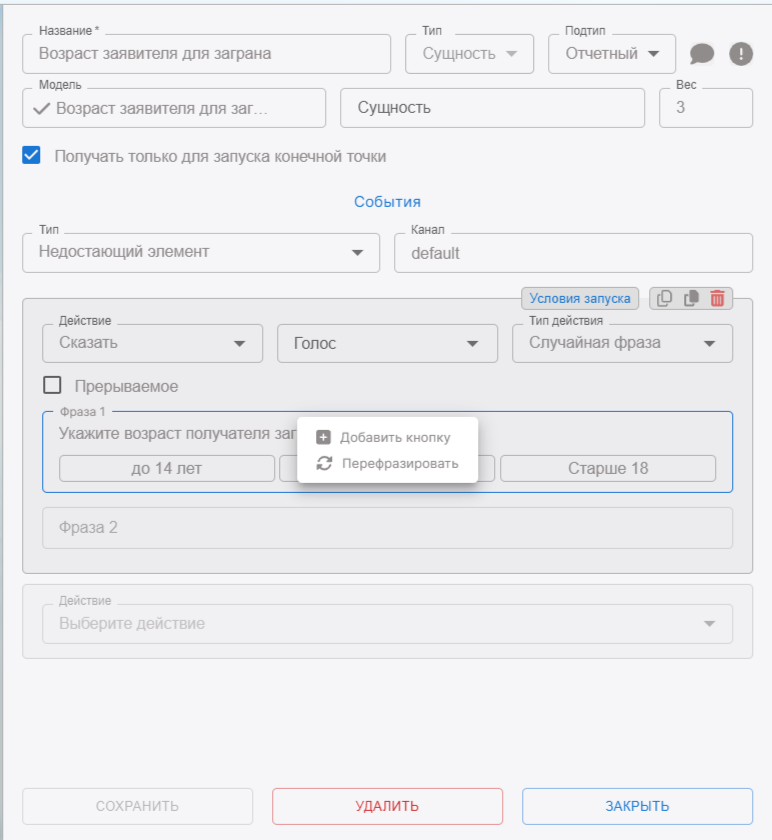Click the filled duplicate icon in action block

coord(691,298)
